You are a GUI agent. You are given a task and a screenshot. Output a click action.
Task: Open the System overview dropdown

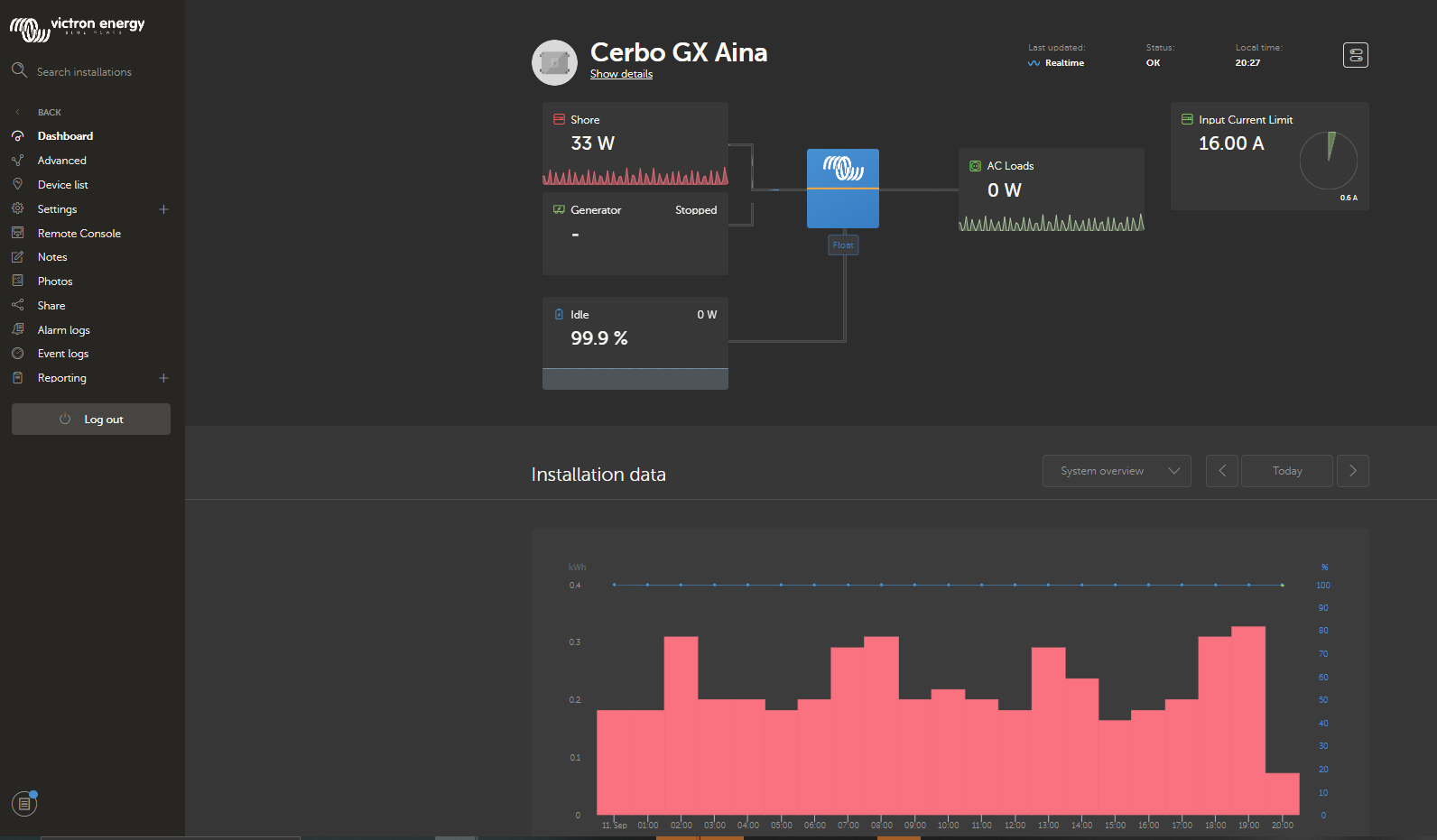tap(1117, 471)
